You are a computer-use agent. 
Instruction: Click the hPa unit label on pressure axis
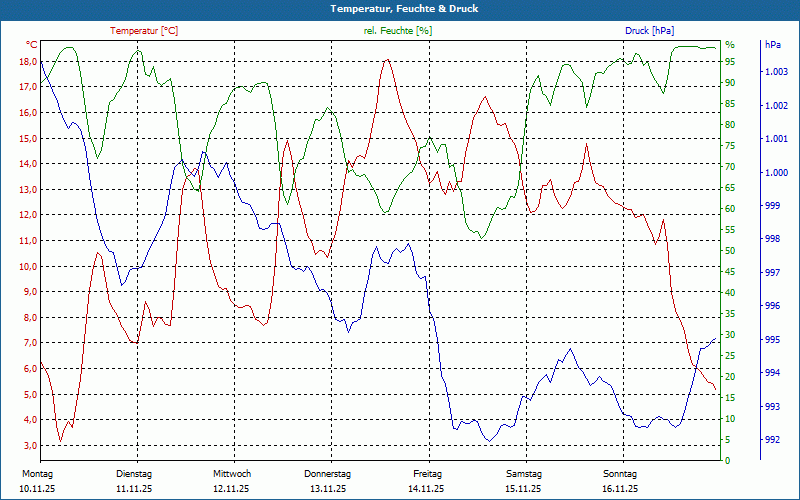click(x=773, y=45)
